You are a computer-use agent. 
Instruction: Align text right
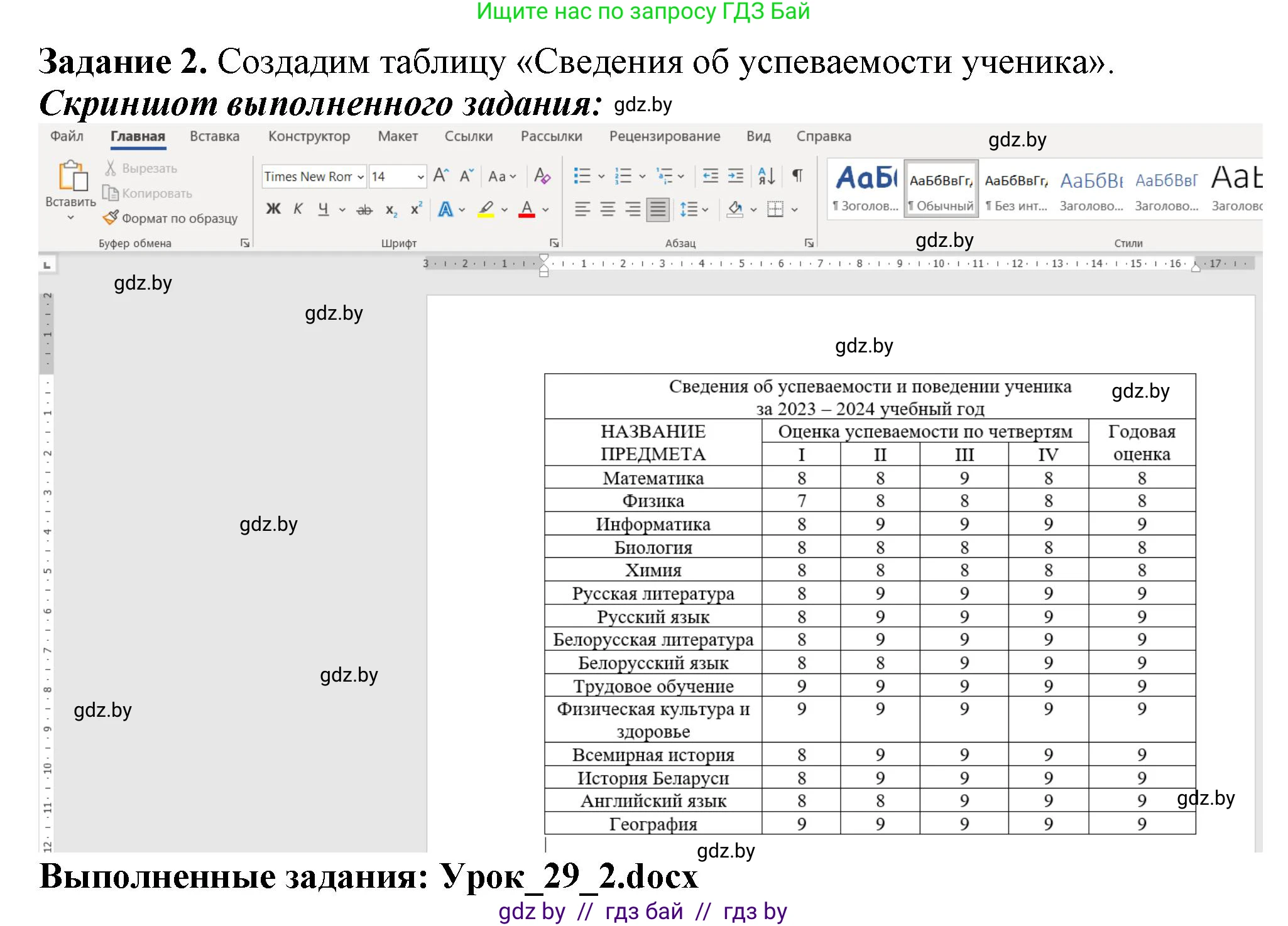[633, 209]
